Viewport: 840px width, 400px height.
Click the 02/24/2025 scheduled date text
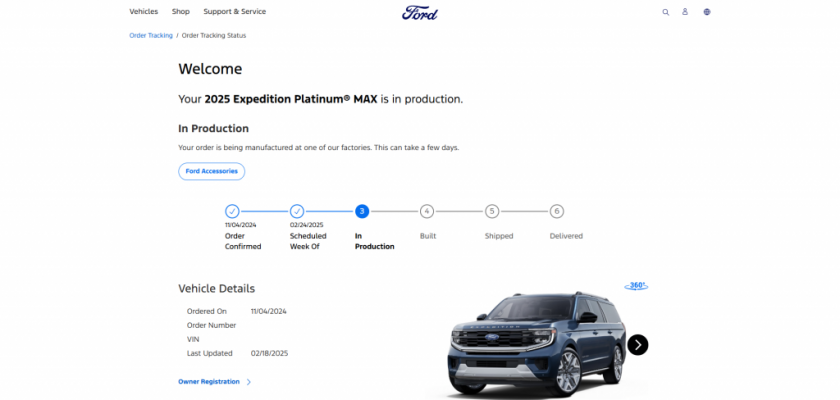click(306, 225)
